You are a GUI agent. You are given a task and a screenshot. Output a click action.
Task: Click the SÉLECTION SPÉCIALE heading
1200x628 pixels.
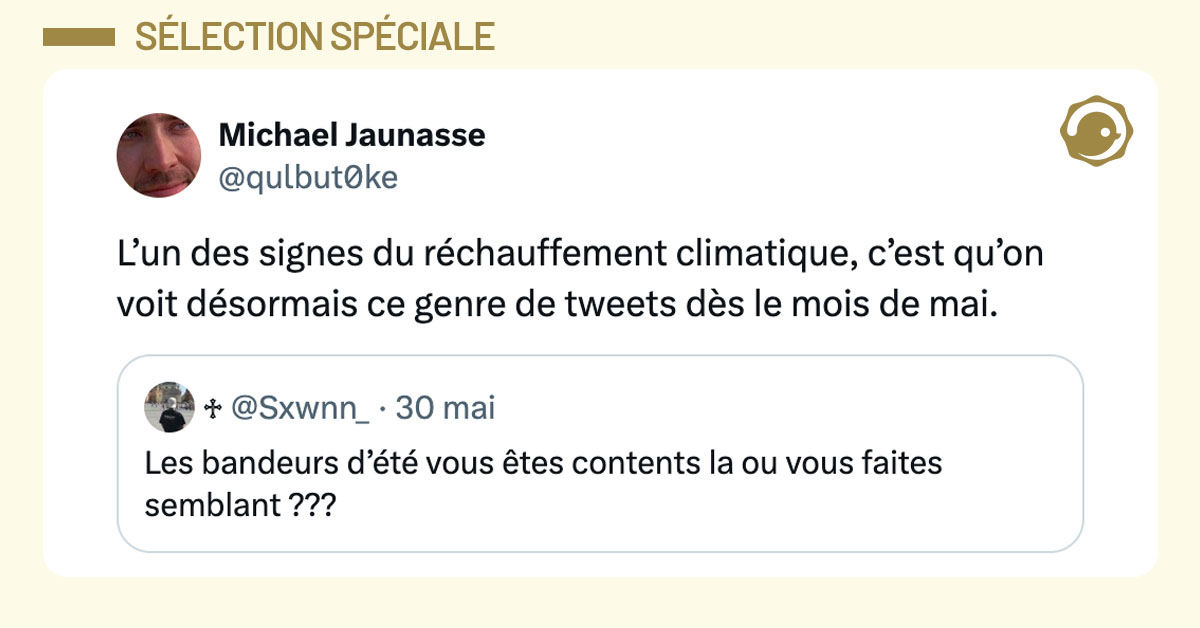[x=315, y=38]
